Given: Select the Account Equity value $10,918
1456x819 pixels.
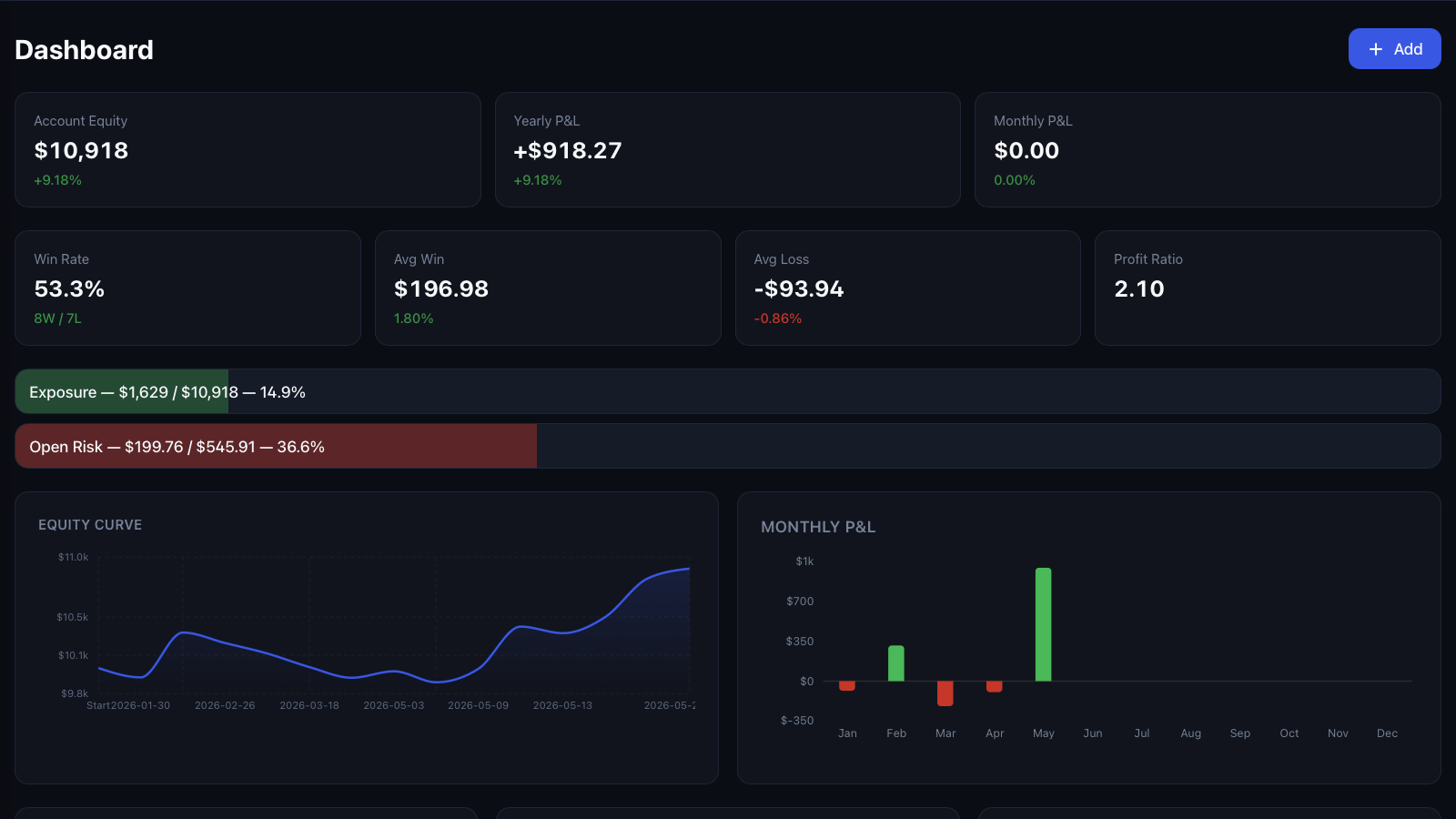Looking at the screenshot, I should pos(81,150).
